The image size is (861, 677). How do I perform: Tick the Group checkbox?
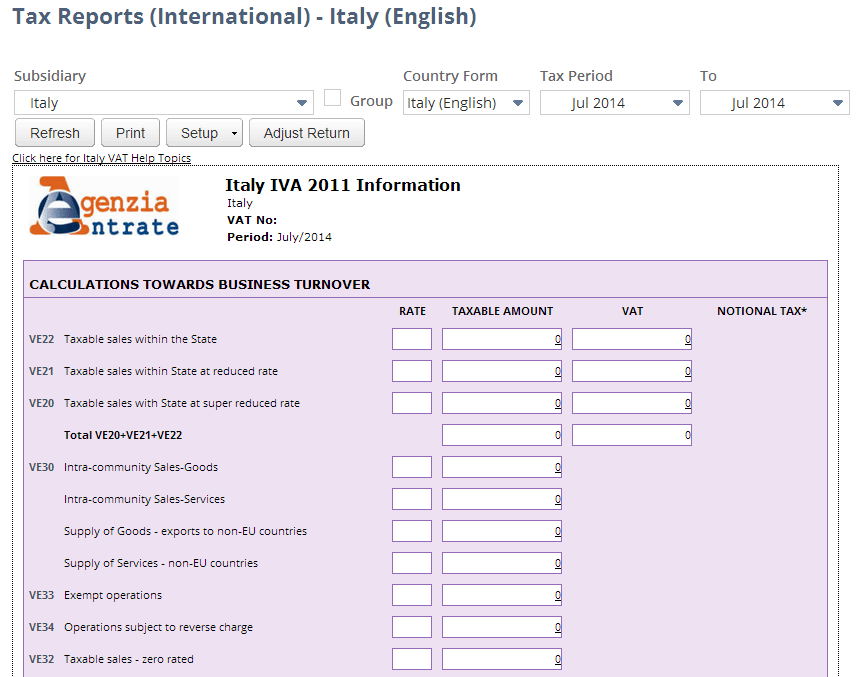332,98
